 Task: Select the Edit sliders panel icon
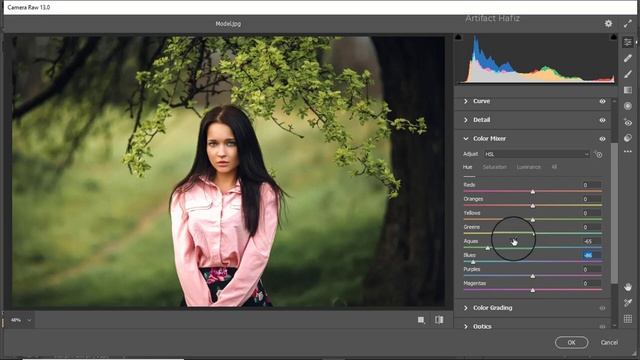[x=628, y=42]
